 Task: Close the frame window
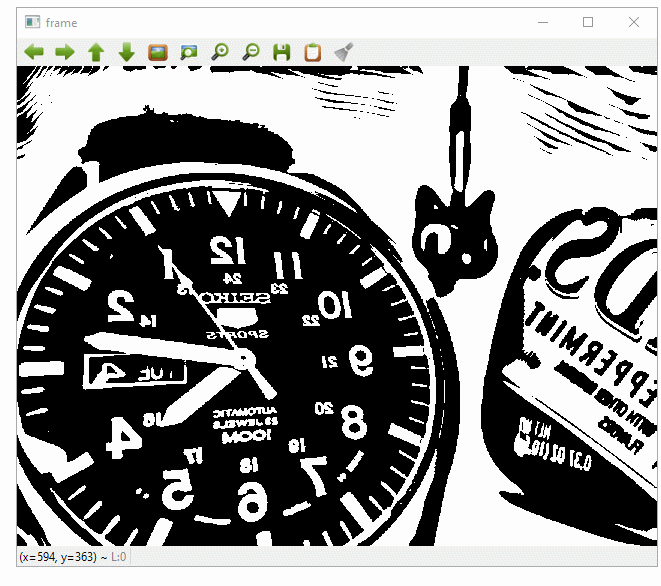click(634, 22)
